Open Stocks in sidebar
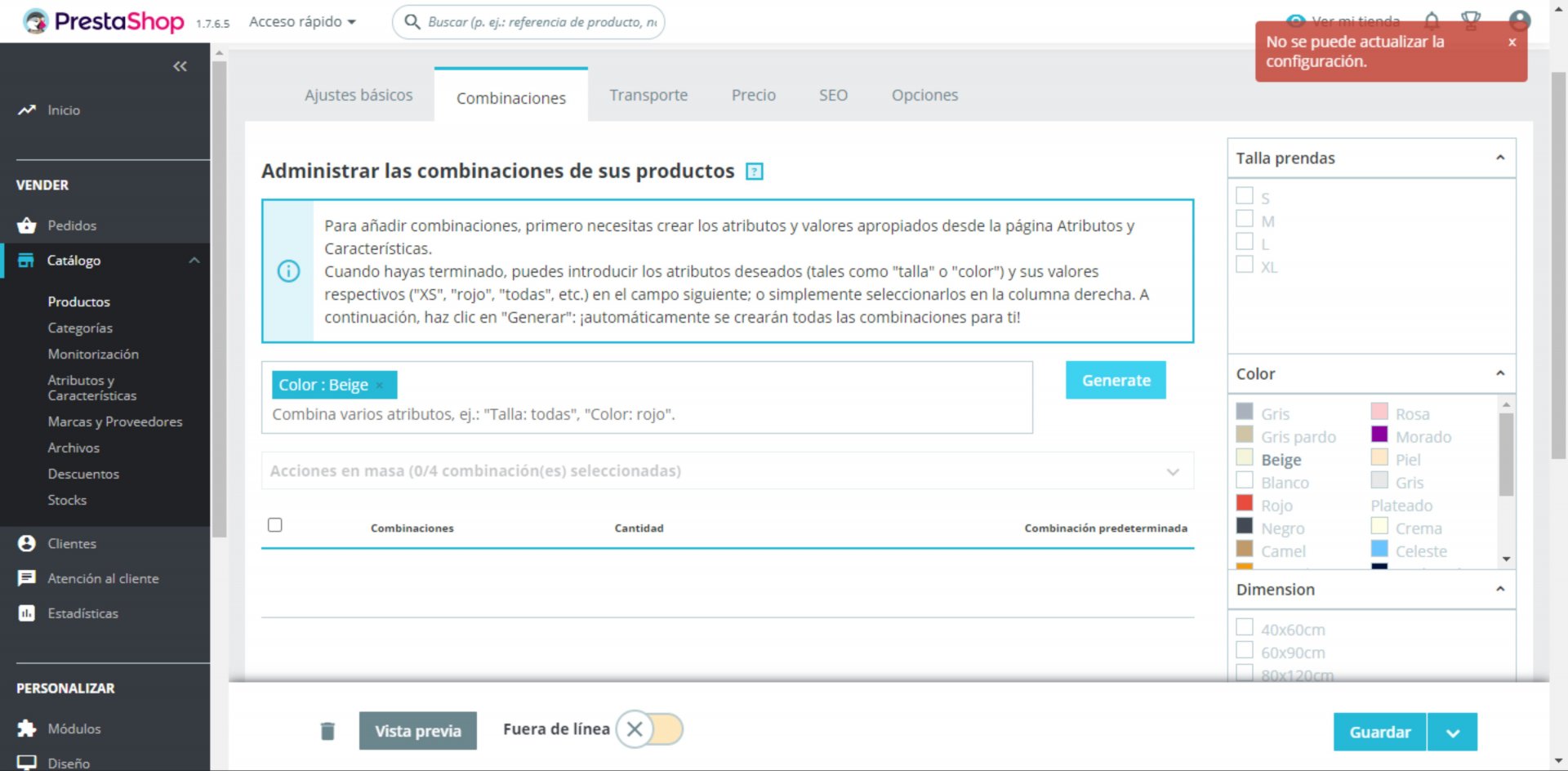 coord(67,500)
